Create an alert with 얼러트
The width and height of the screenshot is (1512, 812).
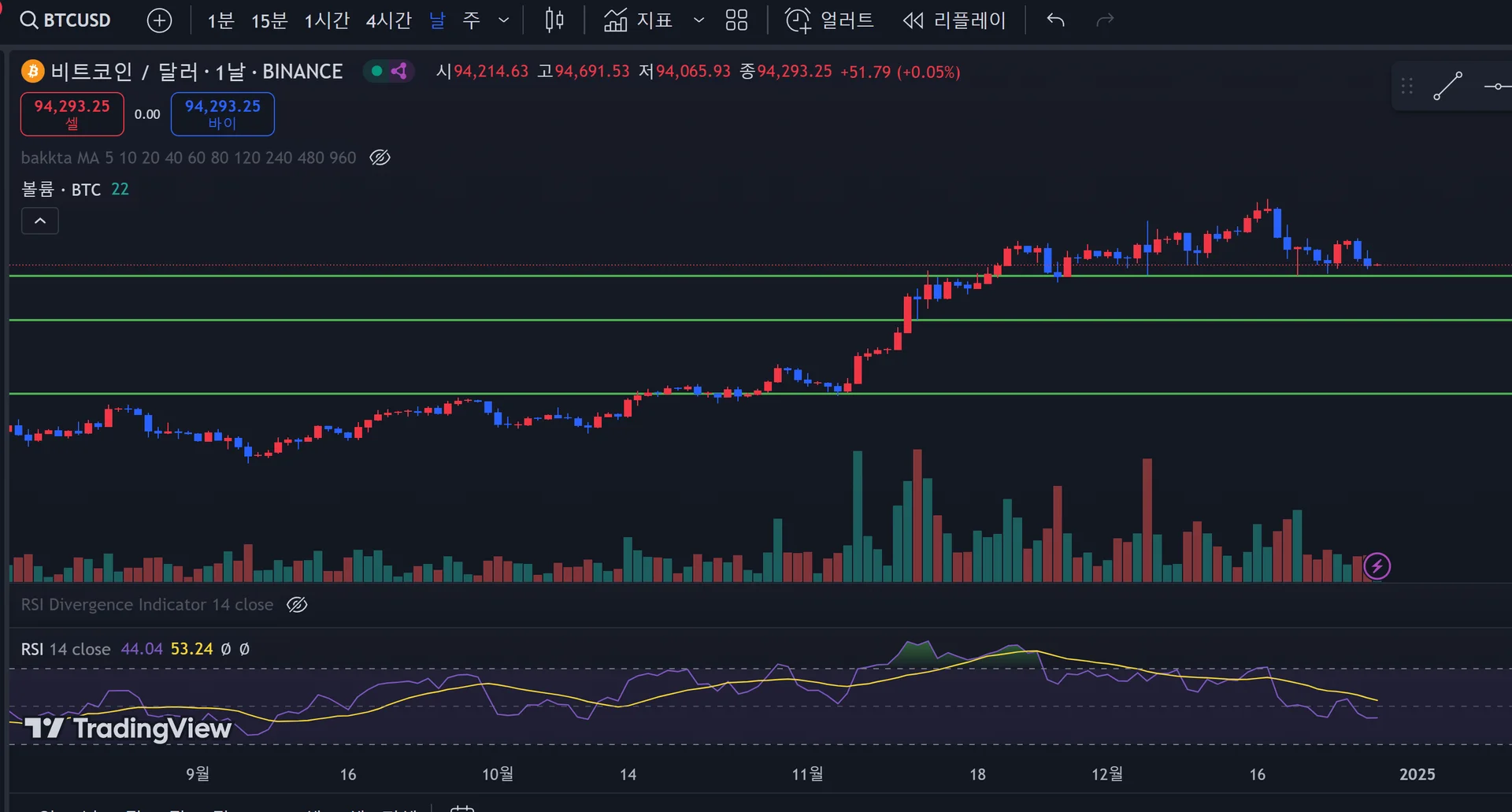(829, 20)
